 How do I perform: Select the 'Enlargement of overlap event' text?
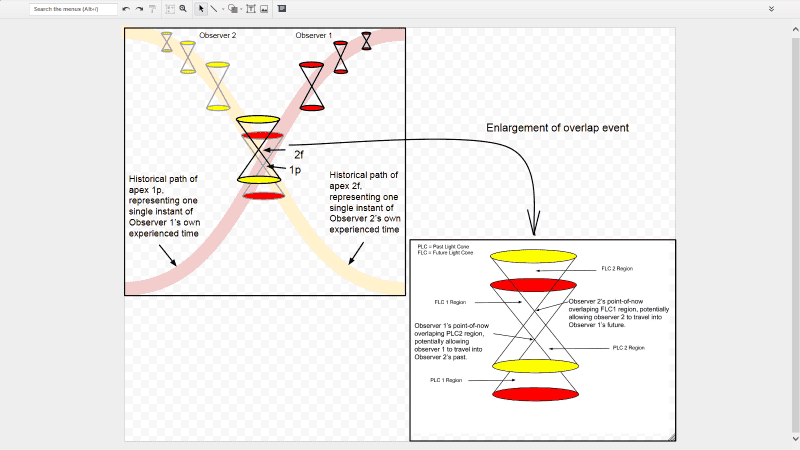pos(557,128)
